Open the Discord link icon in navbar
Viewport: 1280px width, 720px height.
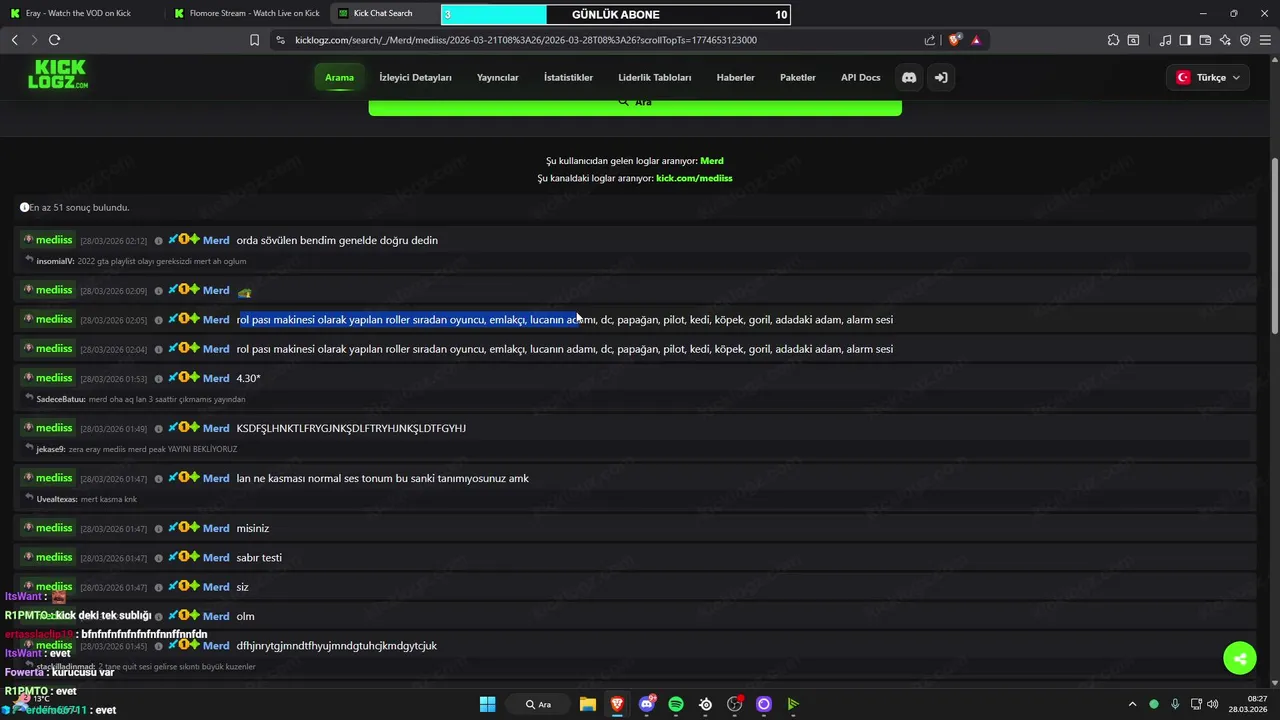909,77
